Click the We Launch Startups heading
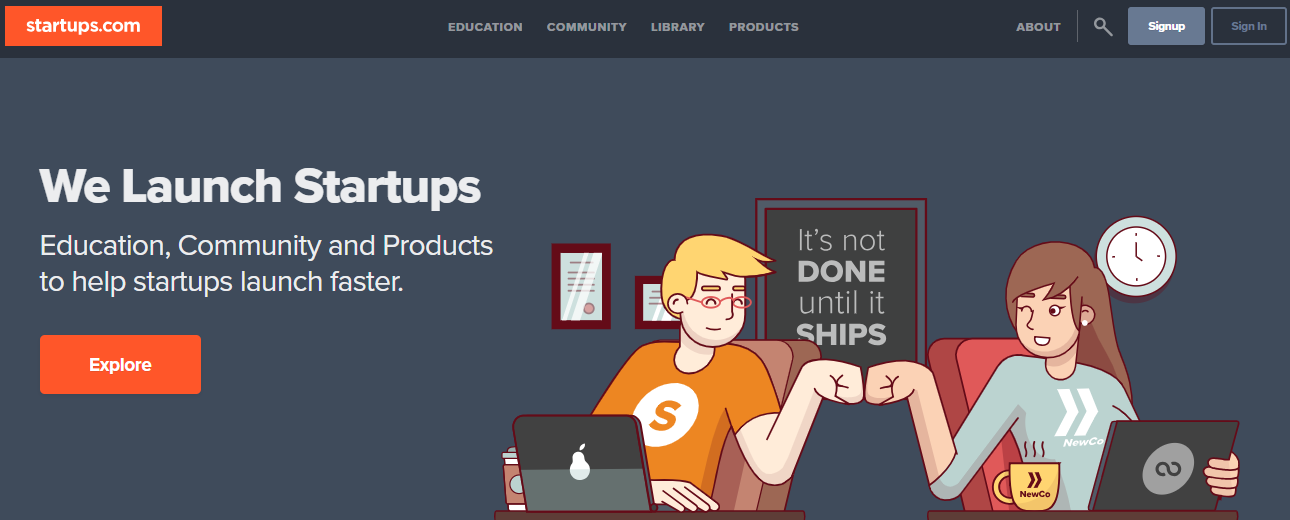The height and width of the screenshot is (520, 1290). pos(260,186)
